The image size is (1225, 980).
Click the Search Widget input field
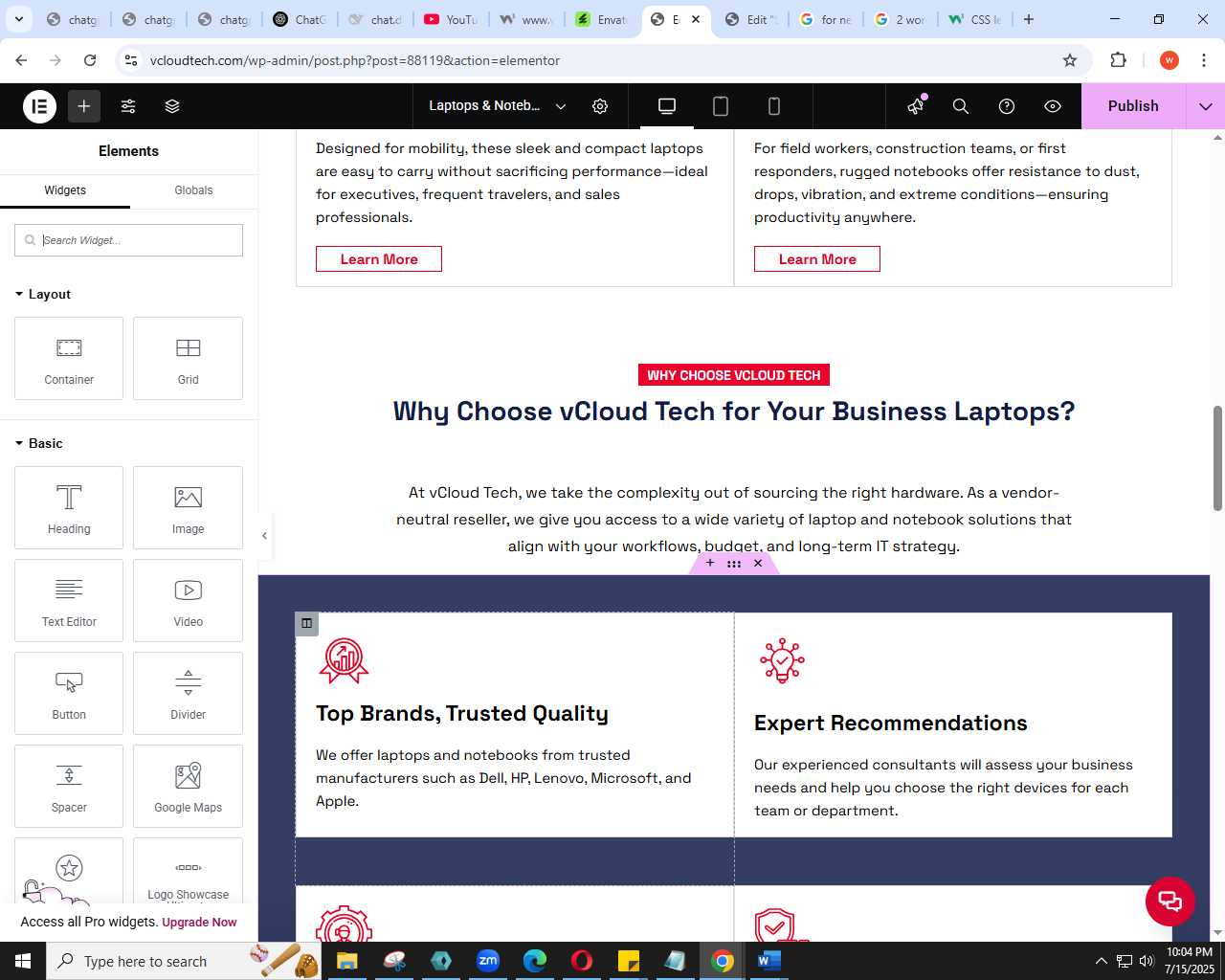pos(128,240)
